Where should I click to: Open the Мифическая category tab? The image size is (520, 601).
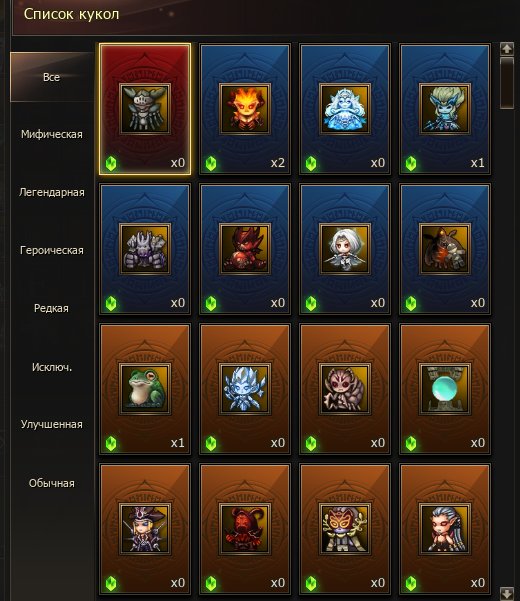[x=52, y=135]
